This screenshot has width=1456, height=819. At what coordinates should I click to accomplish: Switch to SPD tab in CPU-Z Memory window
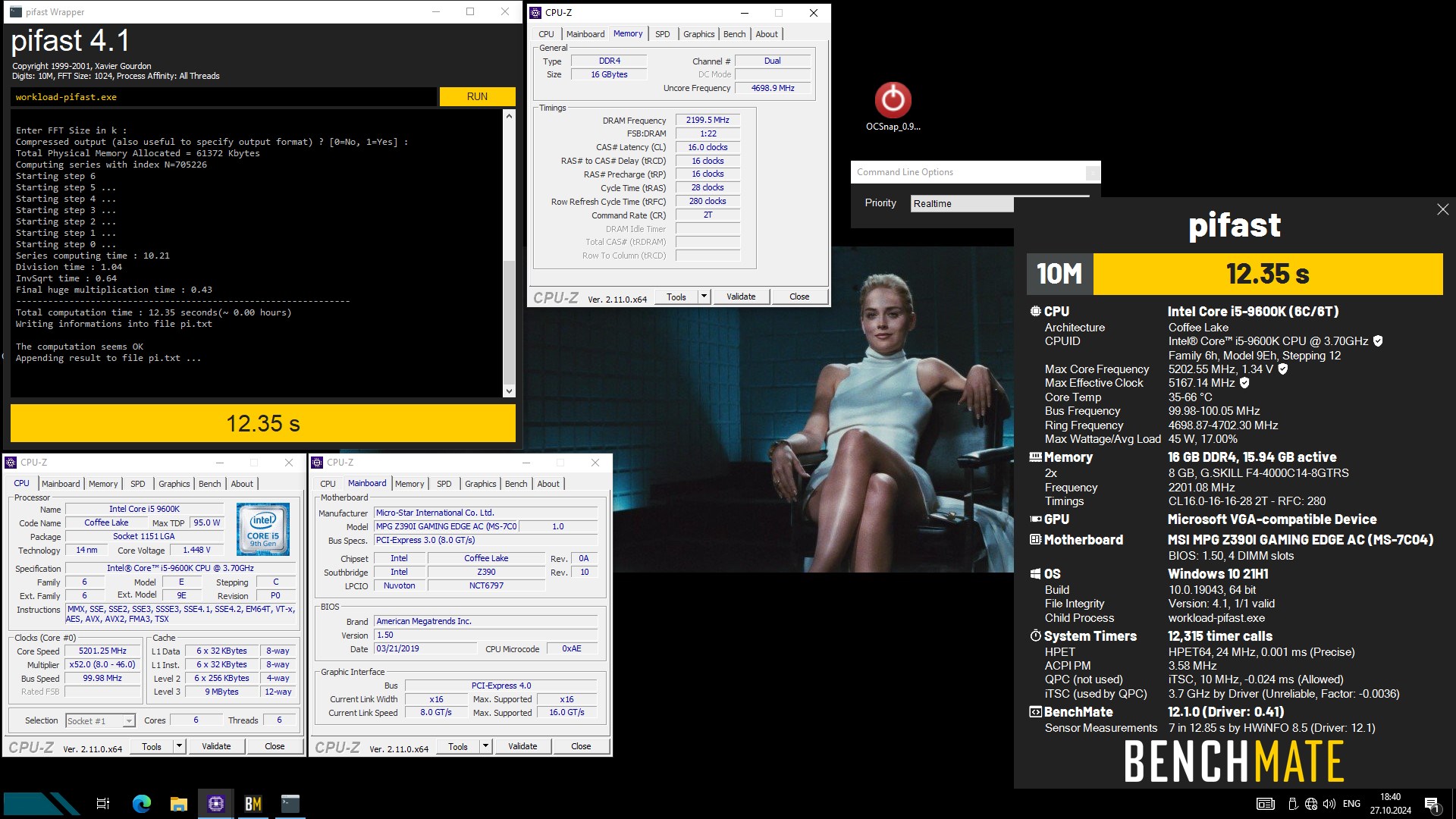point(662,34)
